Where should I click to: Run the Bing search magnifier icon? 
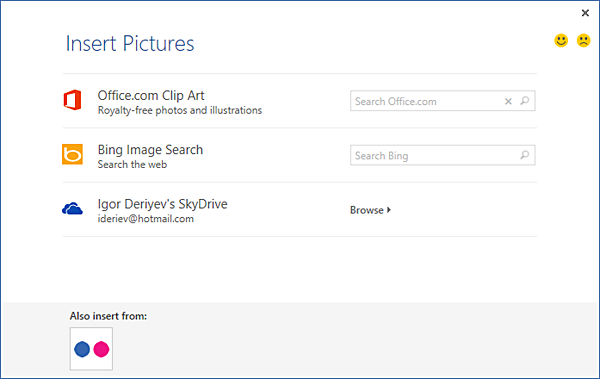click(525, 155)
